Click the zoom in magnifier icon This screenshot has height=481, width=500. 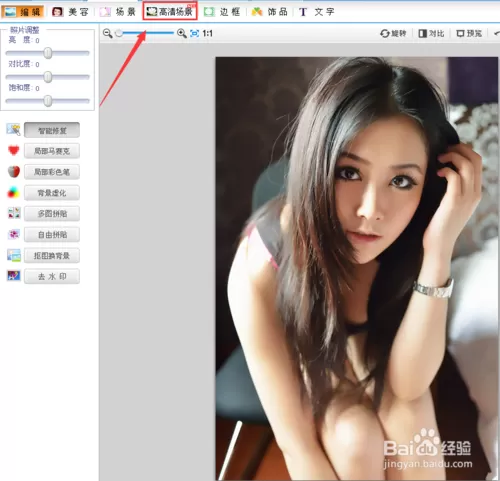(x=181, y=33)
